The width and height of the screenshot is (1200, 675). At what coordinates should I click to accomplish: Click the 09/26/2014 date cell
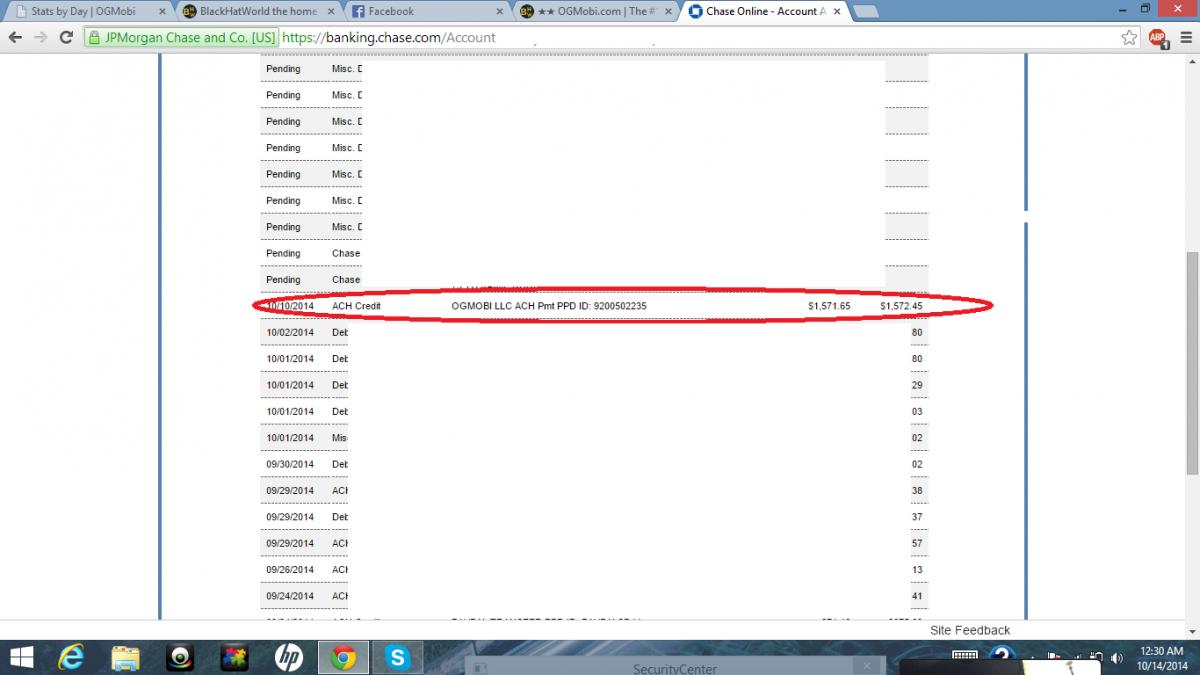(290, 570)
